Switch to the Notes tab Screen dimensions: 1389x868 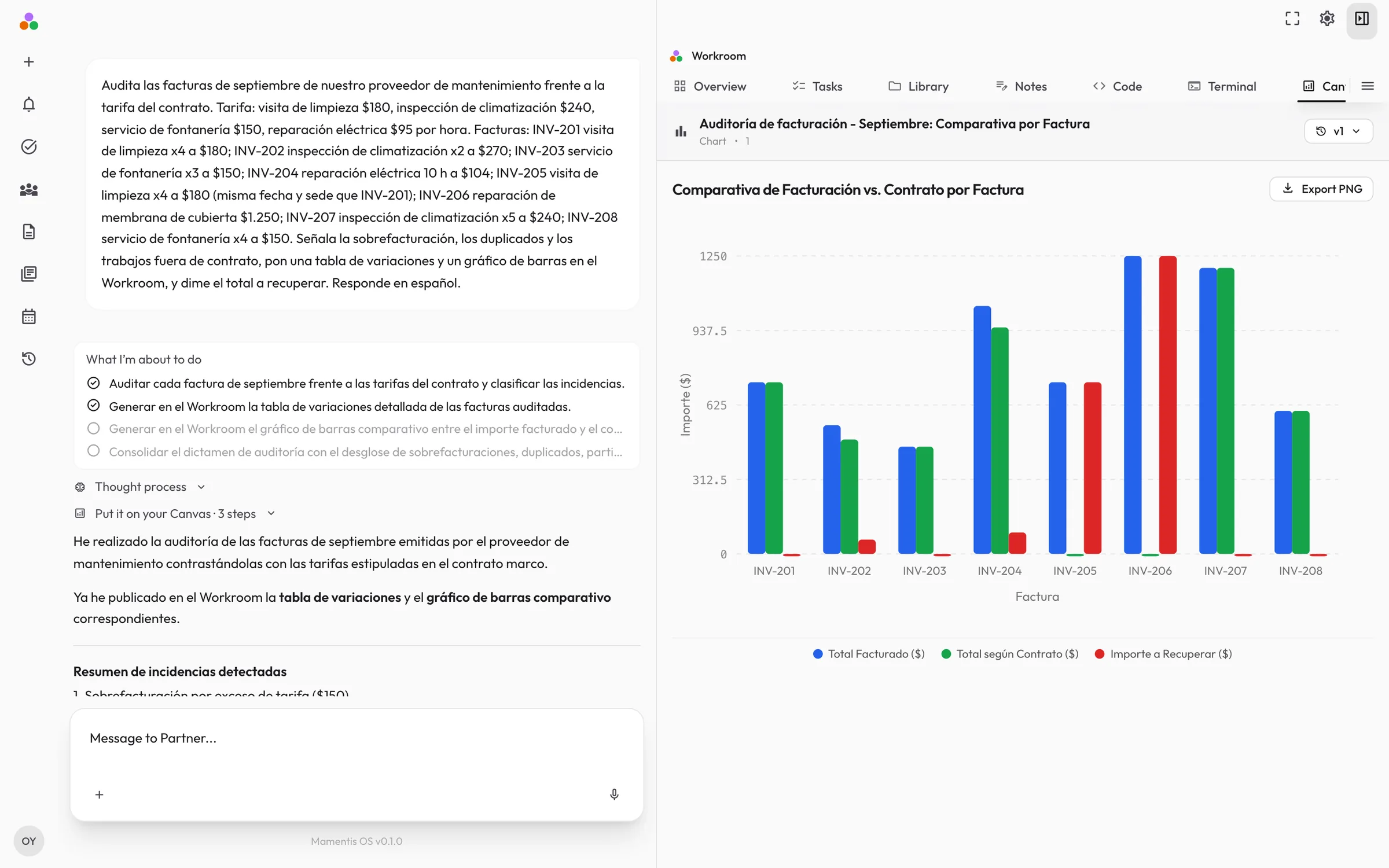pyautogui.click(x=1021, y=86)
